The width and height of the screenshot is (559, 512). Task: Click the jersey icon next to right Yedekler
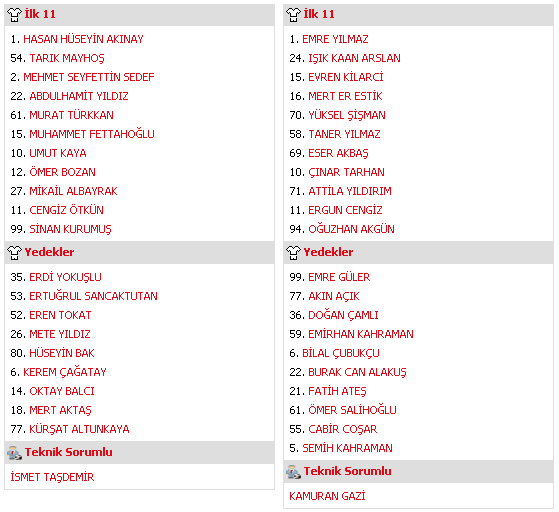(x=293, y=252)
